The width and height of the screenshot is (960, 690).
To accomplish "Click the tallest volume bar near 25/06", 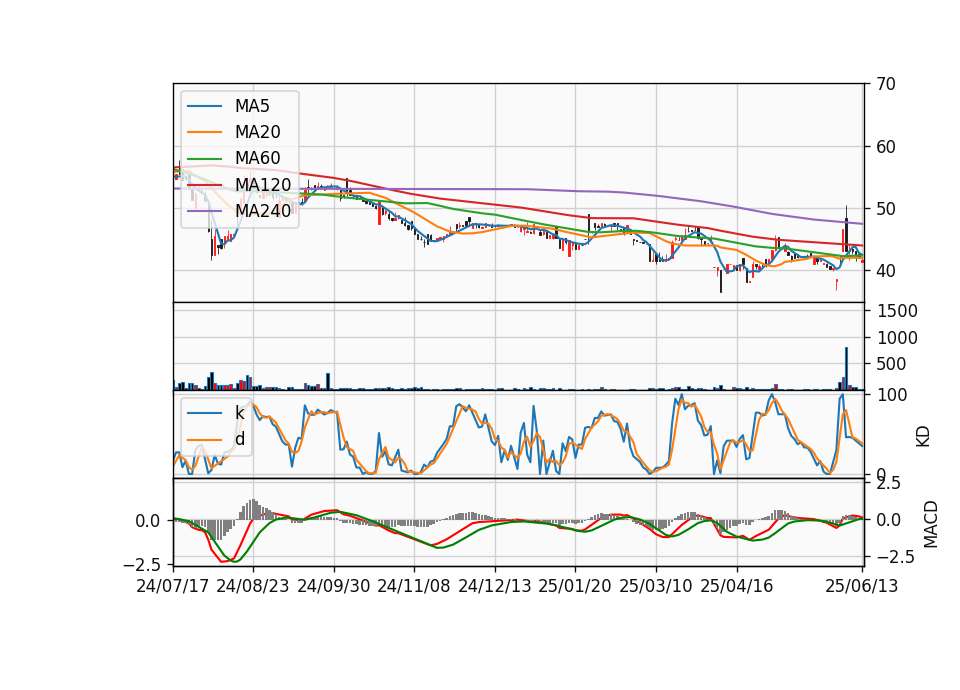I will [846, 369].
